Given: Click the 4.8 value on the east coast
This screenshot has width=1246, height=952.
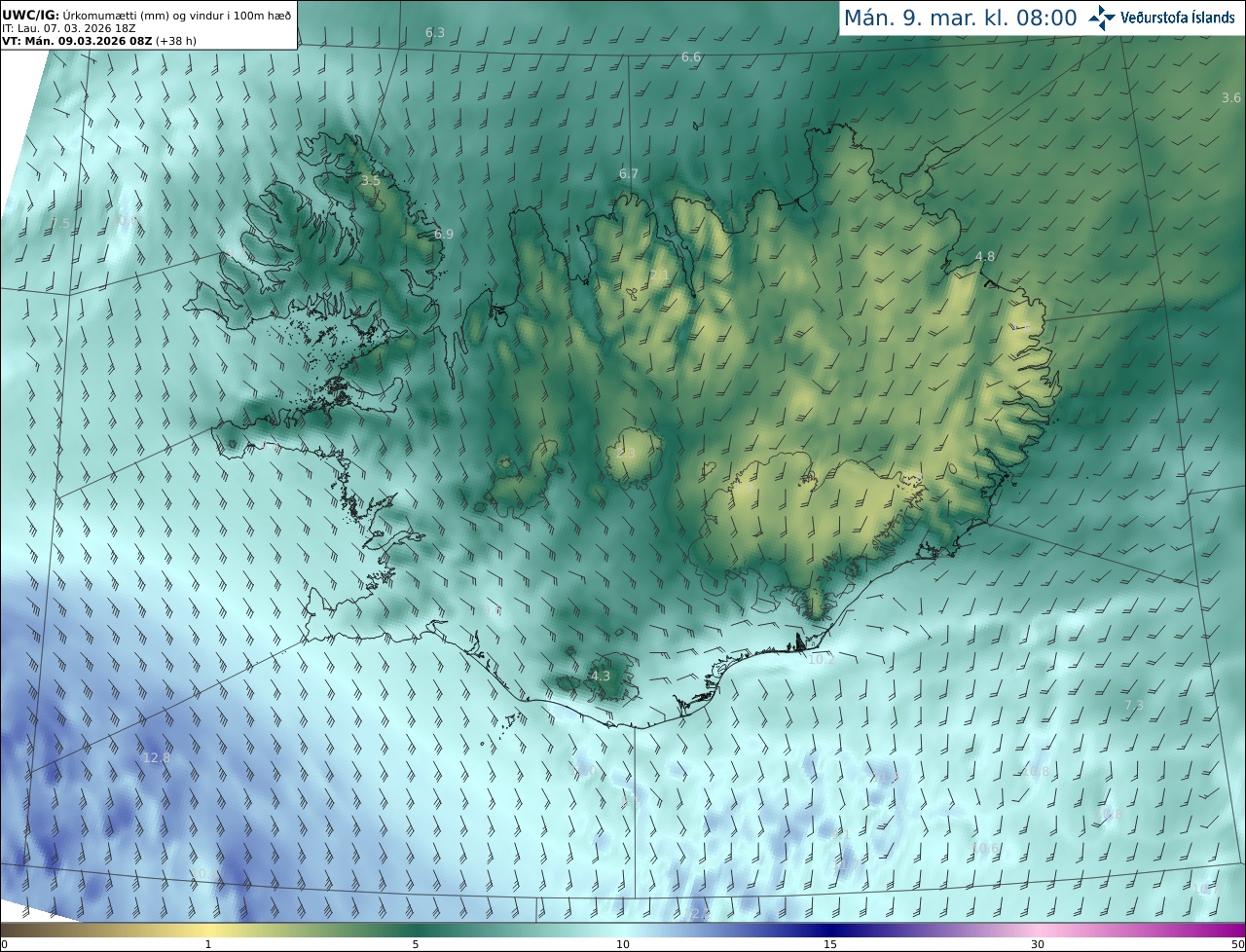Looking at the screenshot, I should point(985,256).
